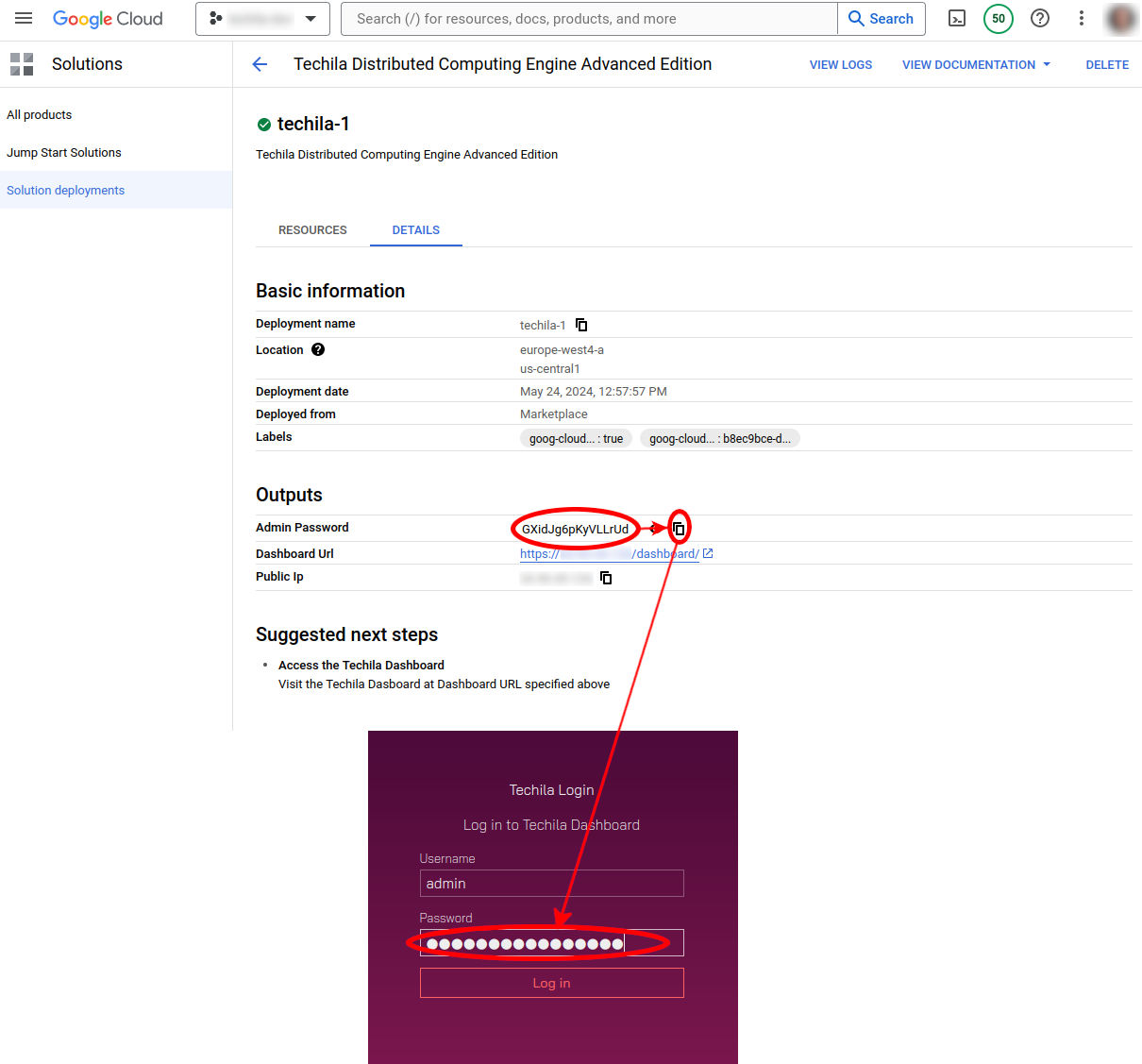Open Jump Start Solutions in sidebar
The width and height of the screenshot is (1142, 1064).
[x=64, y=153]
